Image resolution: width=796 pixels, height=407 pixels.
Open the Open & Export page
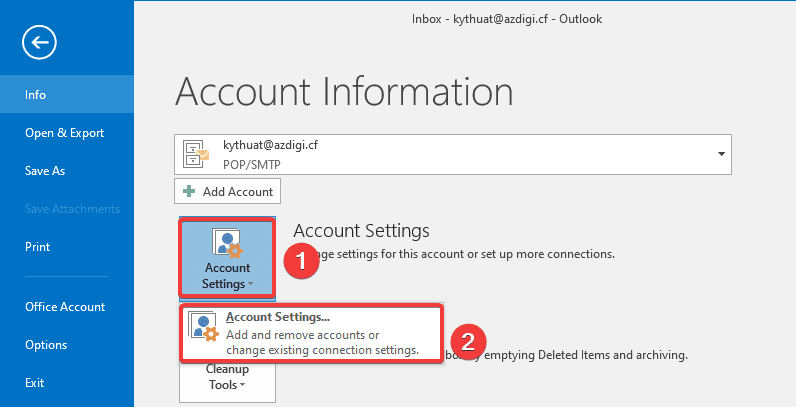(64, 133)
